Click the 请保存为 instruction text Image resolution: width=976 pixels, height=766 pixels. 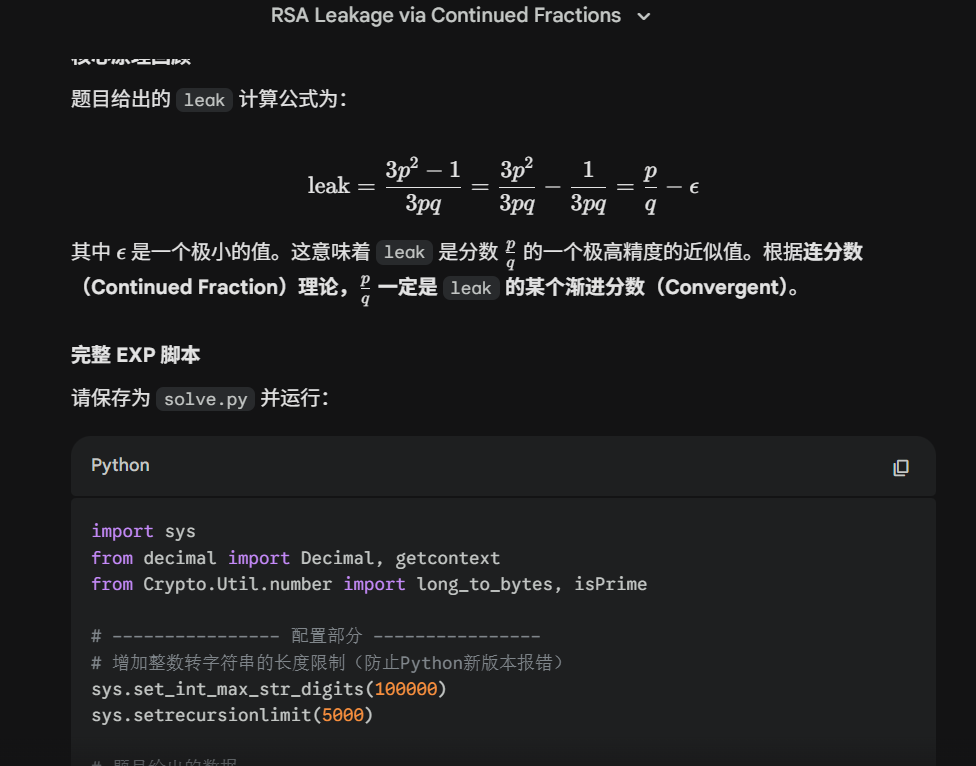(x=111, y=399)
